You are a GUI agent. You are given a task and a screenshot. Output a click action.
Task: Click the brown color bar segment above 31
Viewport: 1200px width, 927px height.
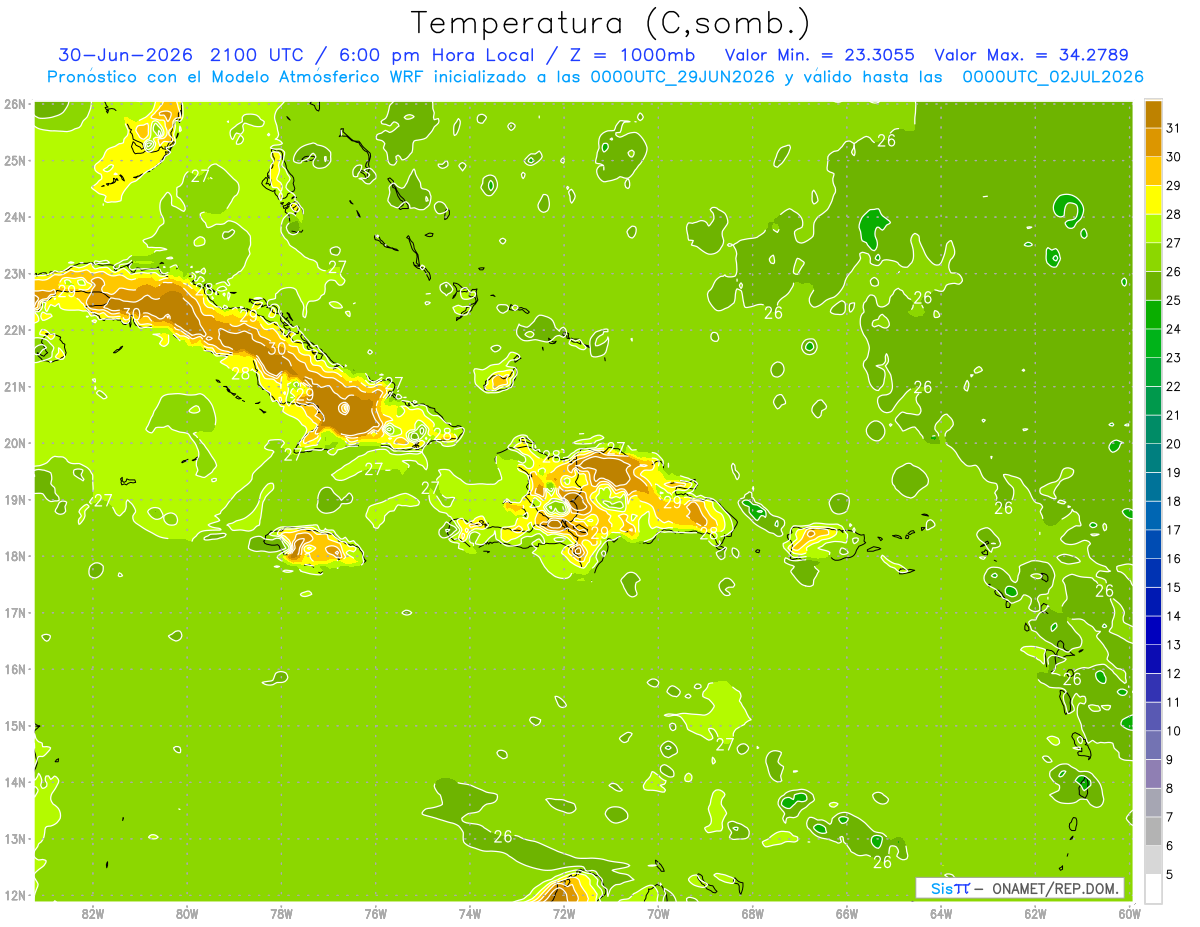tap(1153, 115)
